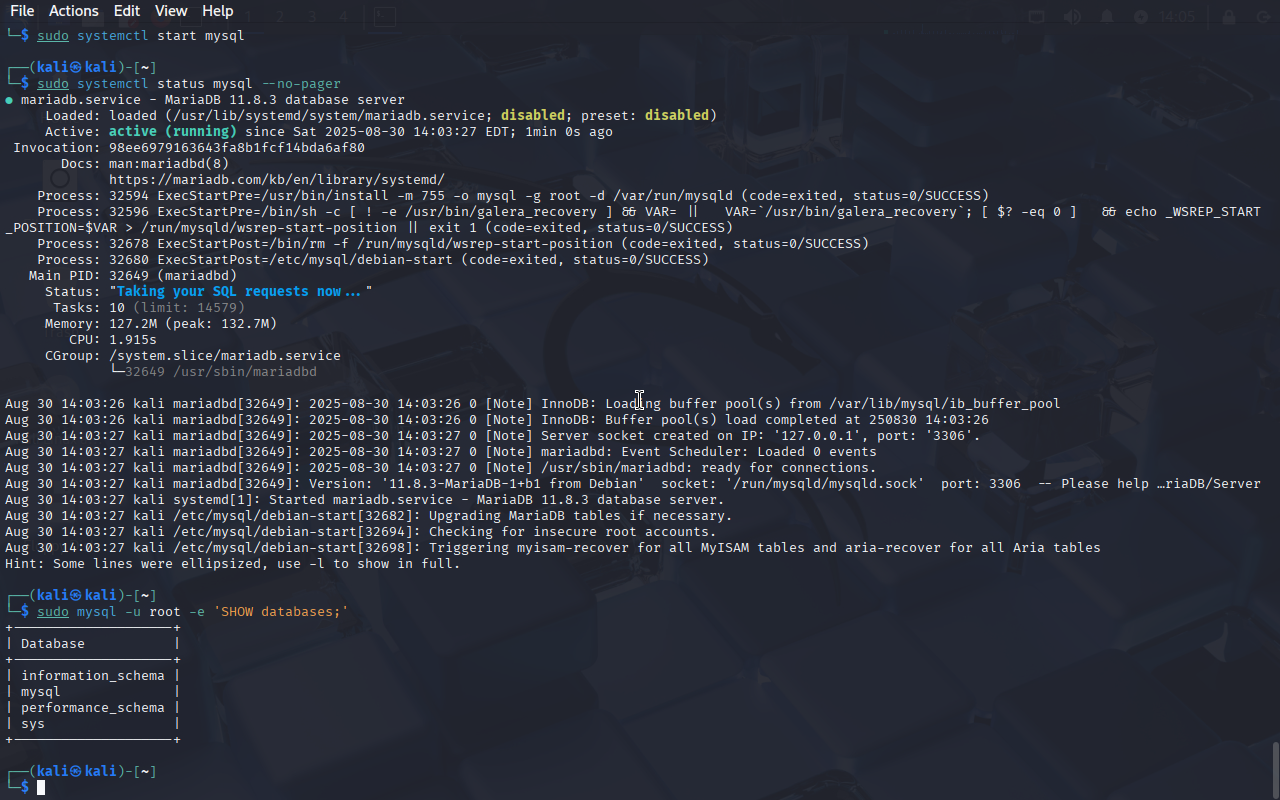Click the mariadb.com systemd documentation URL
The image size is (1280, 800).
[277, 180]
